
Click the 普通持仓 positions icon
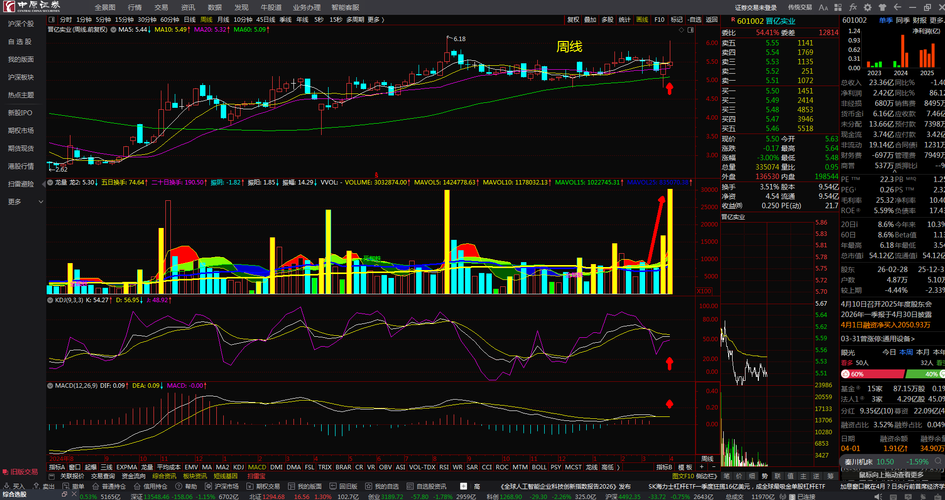(x=96, y=485)
